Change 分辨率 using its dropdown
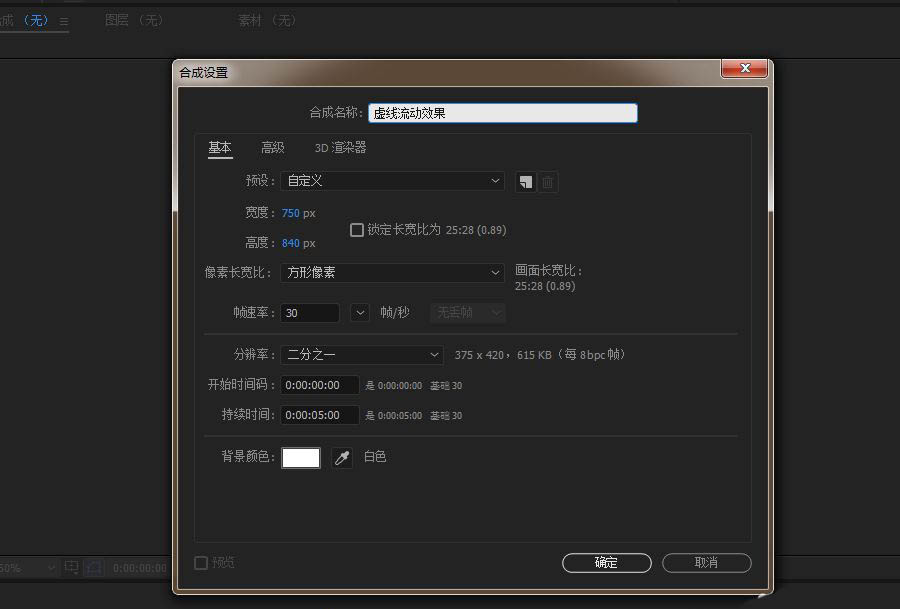This screenshot has height=609, width=900. click(361, 354)
